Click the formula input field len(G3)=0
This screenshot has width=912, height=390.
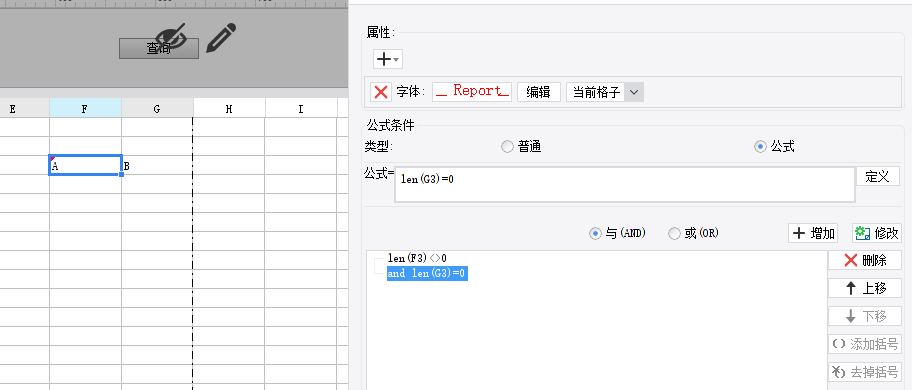coord(625,185)
